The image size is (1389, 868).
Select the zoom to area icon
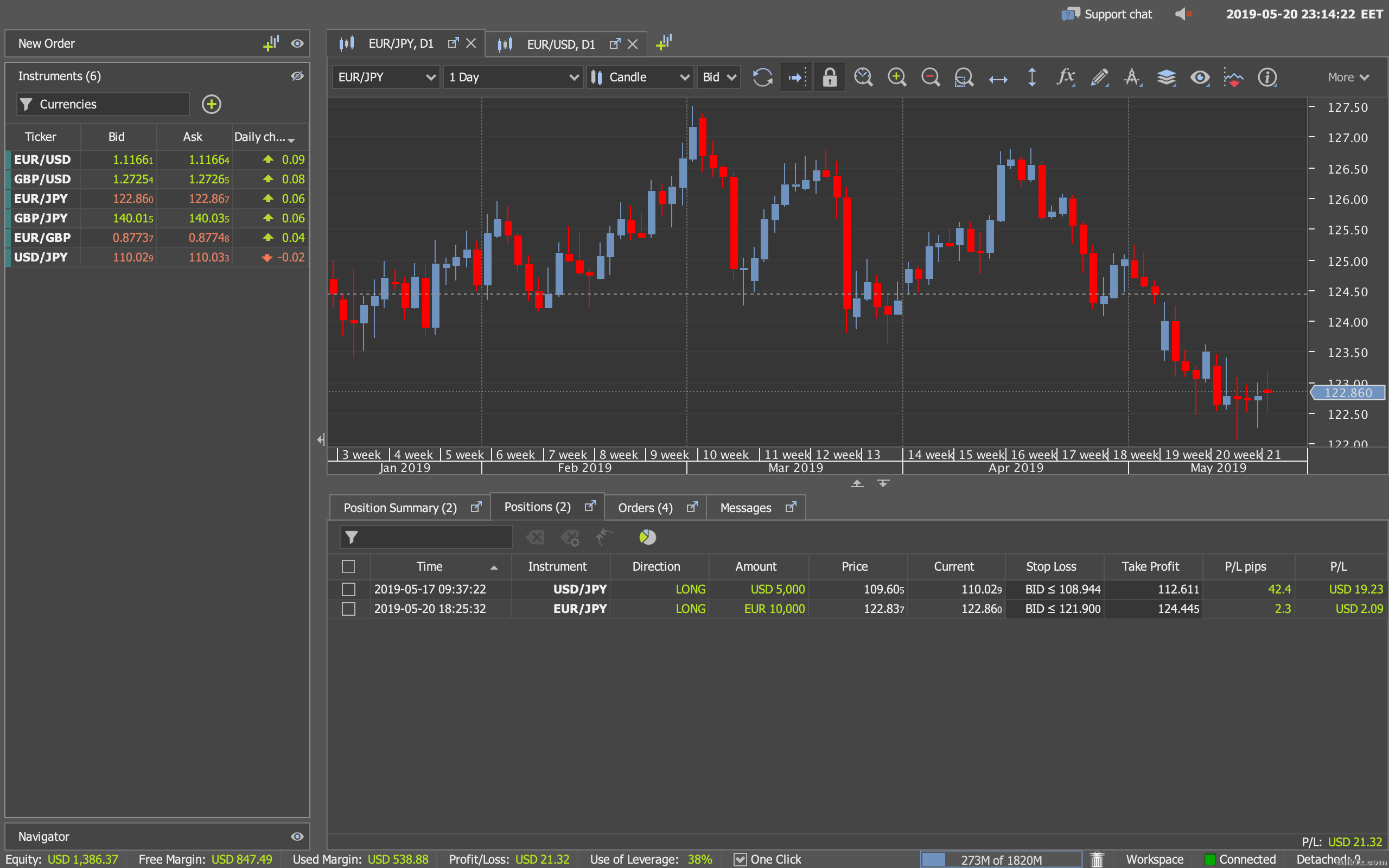coord(964,77)
